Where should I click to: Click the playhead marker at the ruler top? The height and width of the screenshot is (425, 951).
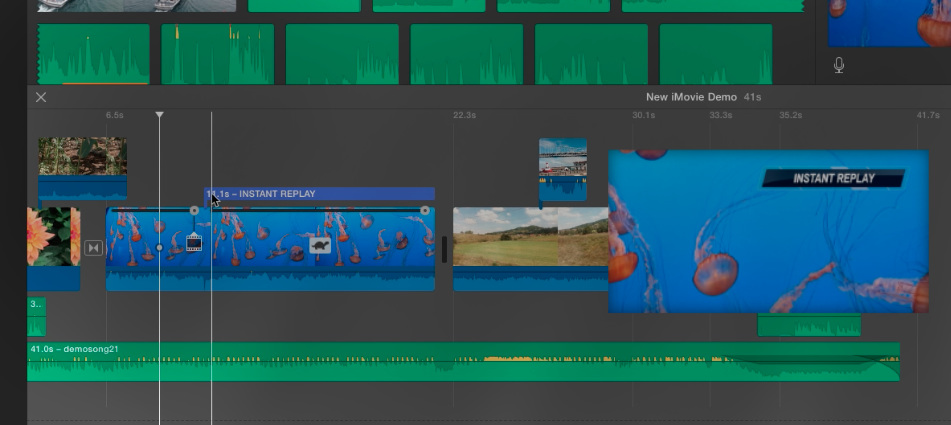coord(159,116)
